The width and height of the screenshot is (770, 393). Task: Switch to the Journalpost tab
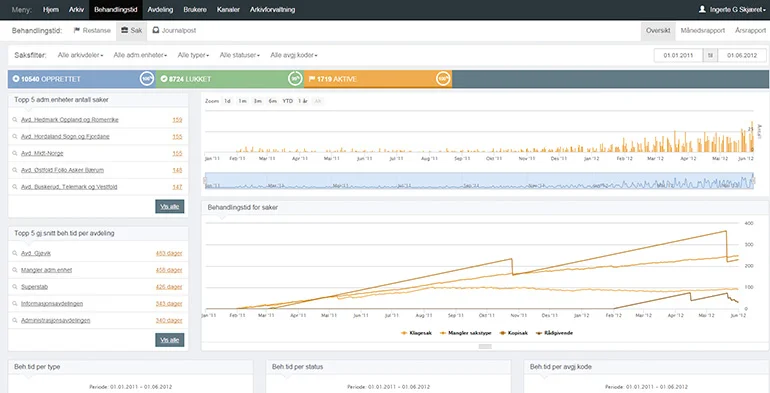click(x=174, y=30)
